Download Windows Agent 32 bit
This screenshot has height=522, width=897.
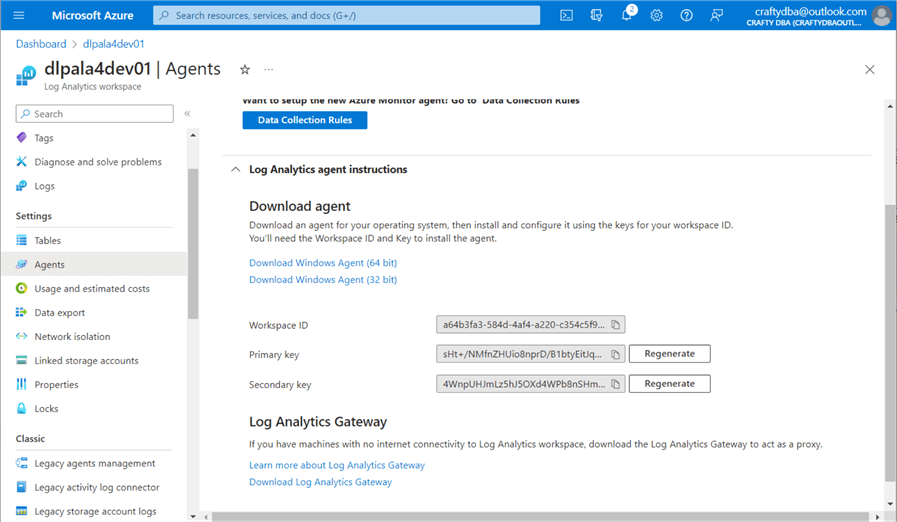point(323,279)
